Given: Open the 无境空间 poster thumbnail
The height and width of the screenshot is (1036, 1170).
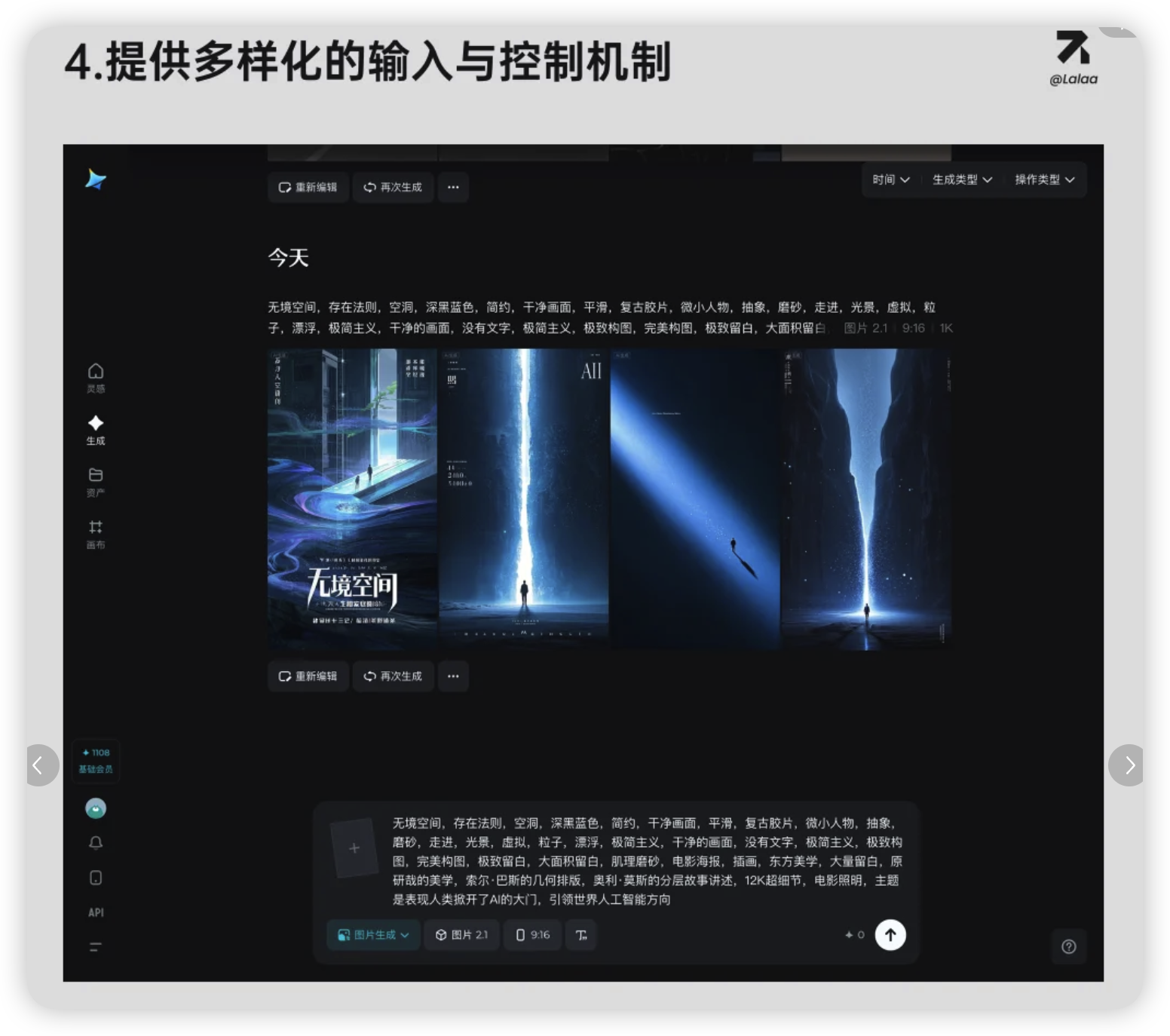Looking at the screenshot, I should pyautogui.click(x=352, y=498).
